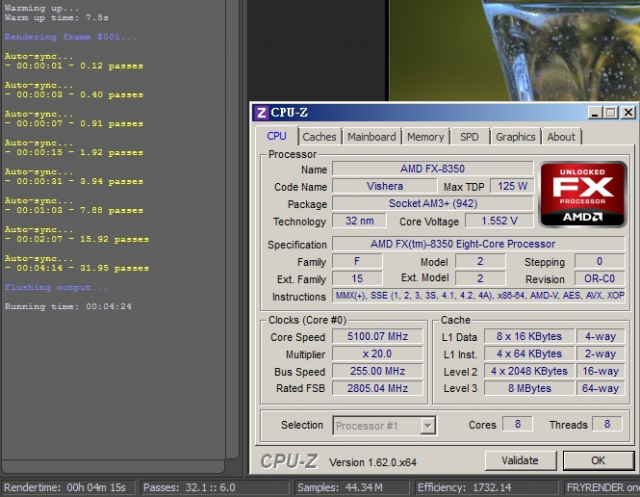This screenshot has width=640, height=497.
Task: Click the OK button in CPU-Z
Action: tap(598, 460)
